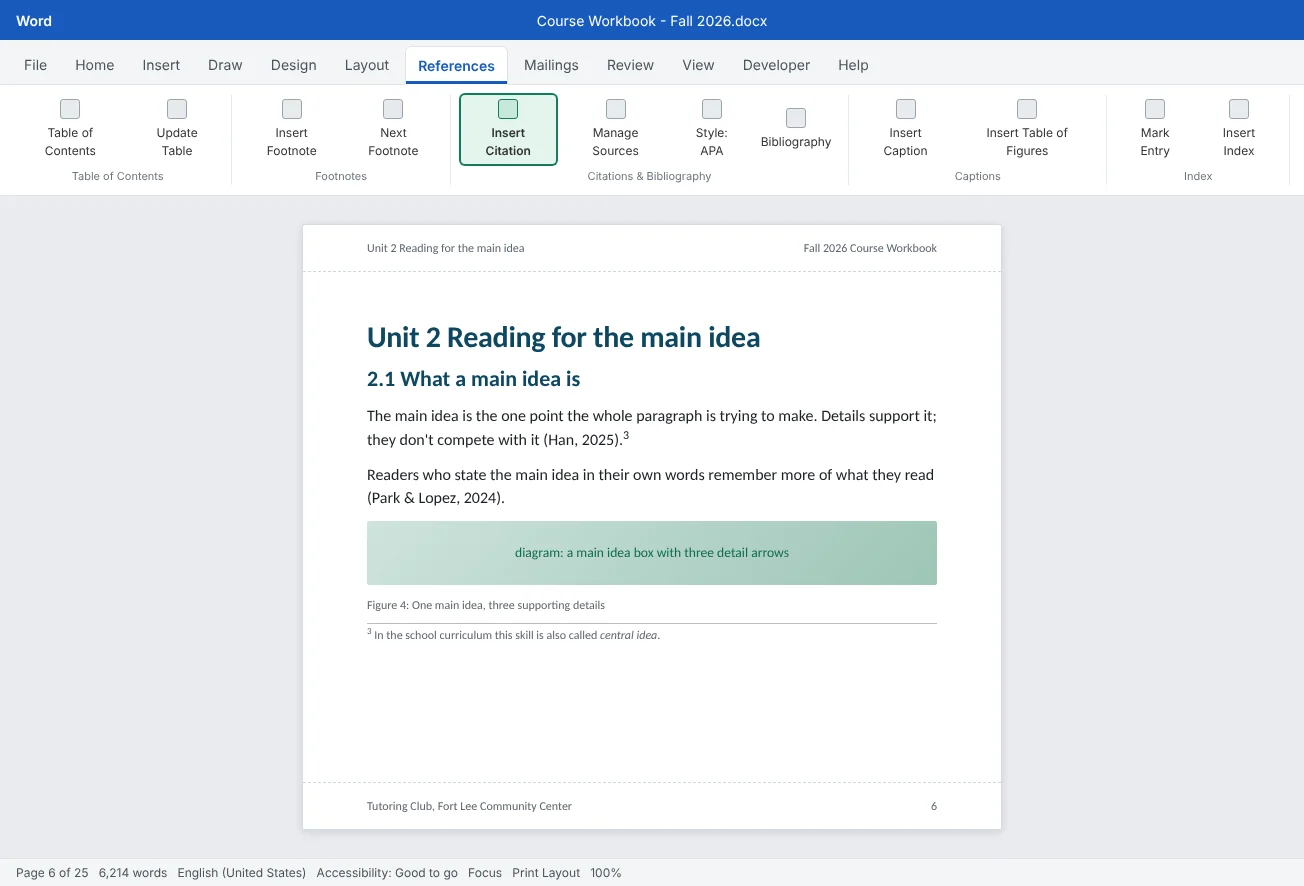This screenshot has height=886, width=1304.
Task: Click the subheading 2.1 What a main idea is
Action: pyautogui.click(x=474, y=379)
